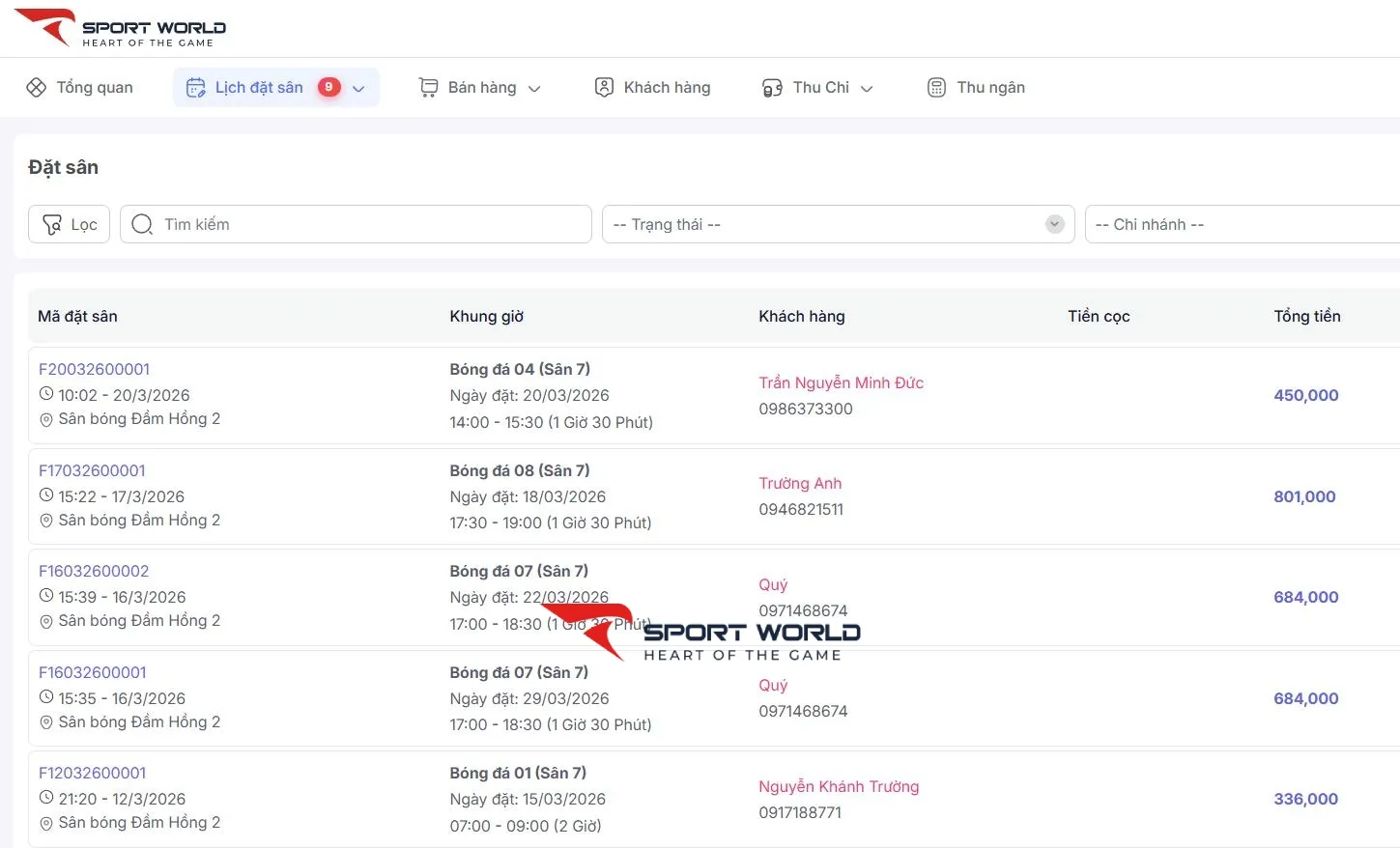Open booking code F20032600001
The height and width of the screenshot is (848, 1400).
tap(95, 369)
